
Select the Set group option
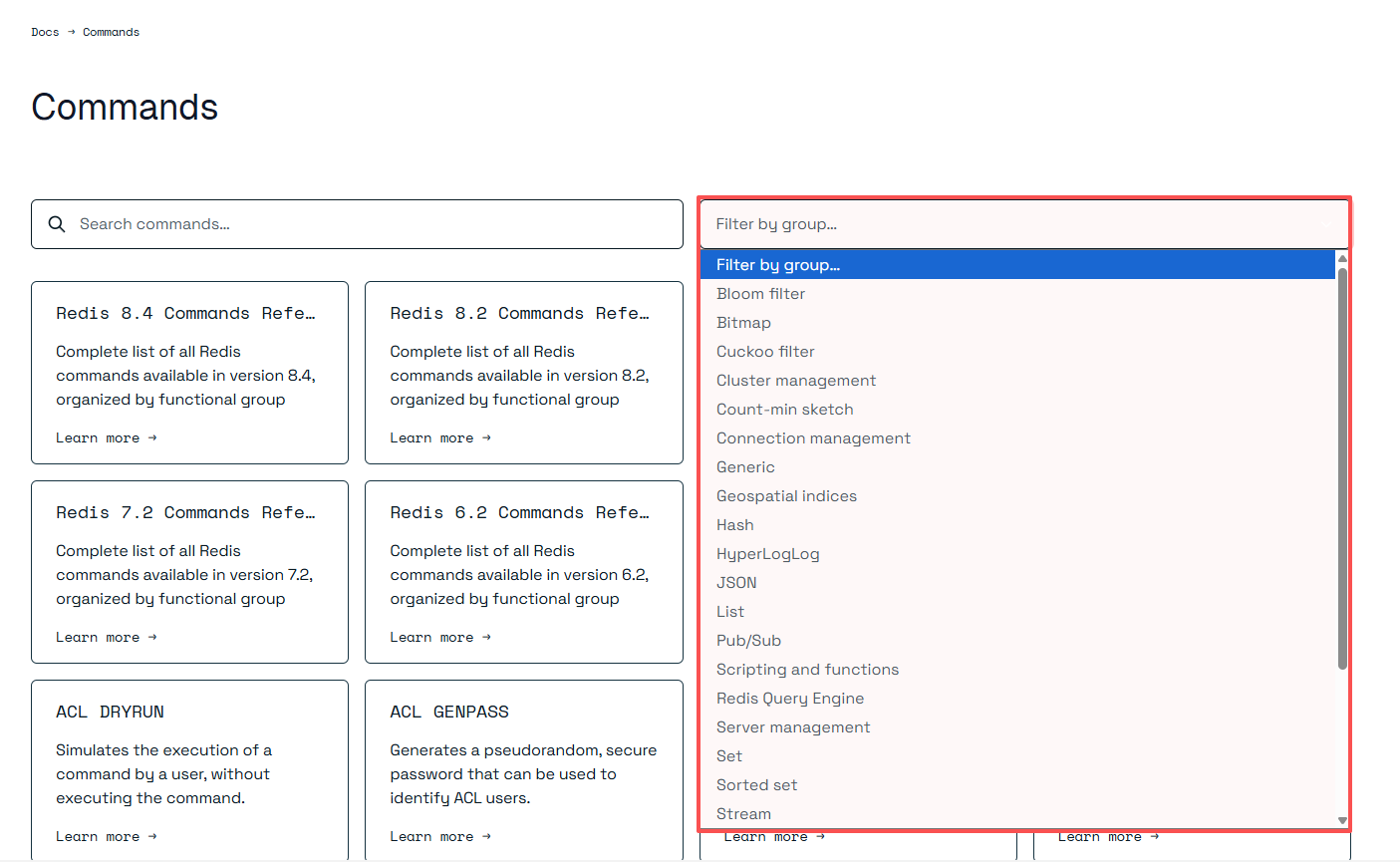(1017, 756)
